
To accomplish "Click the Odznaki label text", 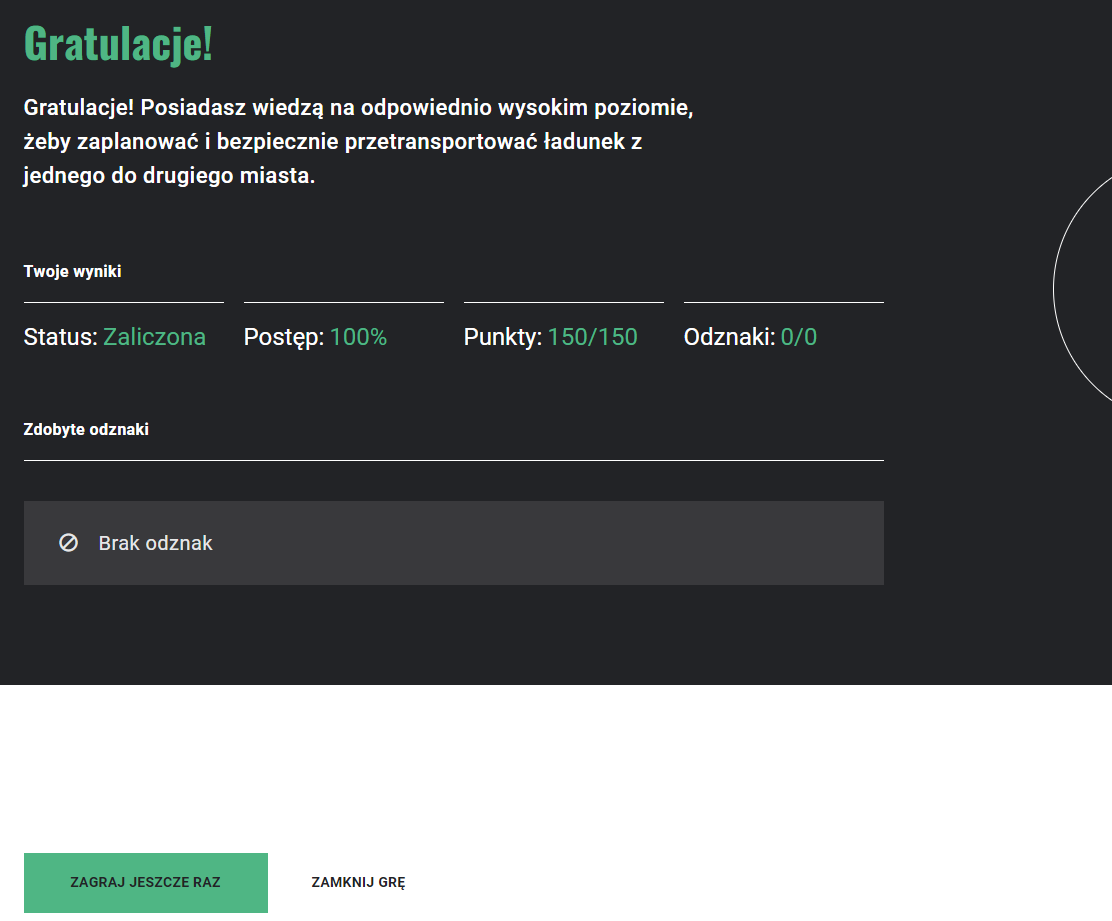I will [x=729, y=337].
